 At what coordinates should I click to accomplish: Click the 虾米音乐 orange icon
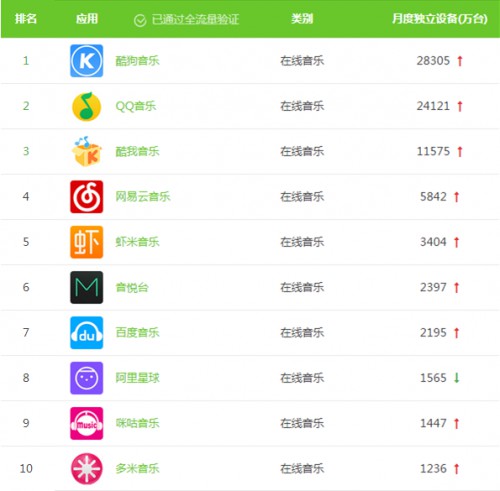point(87,242)
